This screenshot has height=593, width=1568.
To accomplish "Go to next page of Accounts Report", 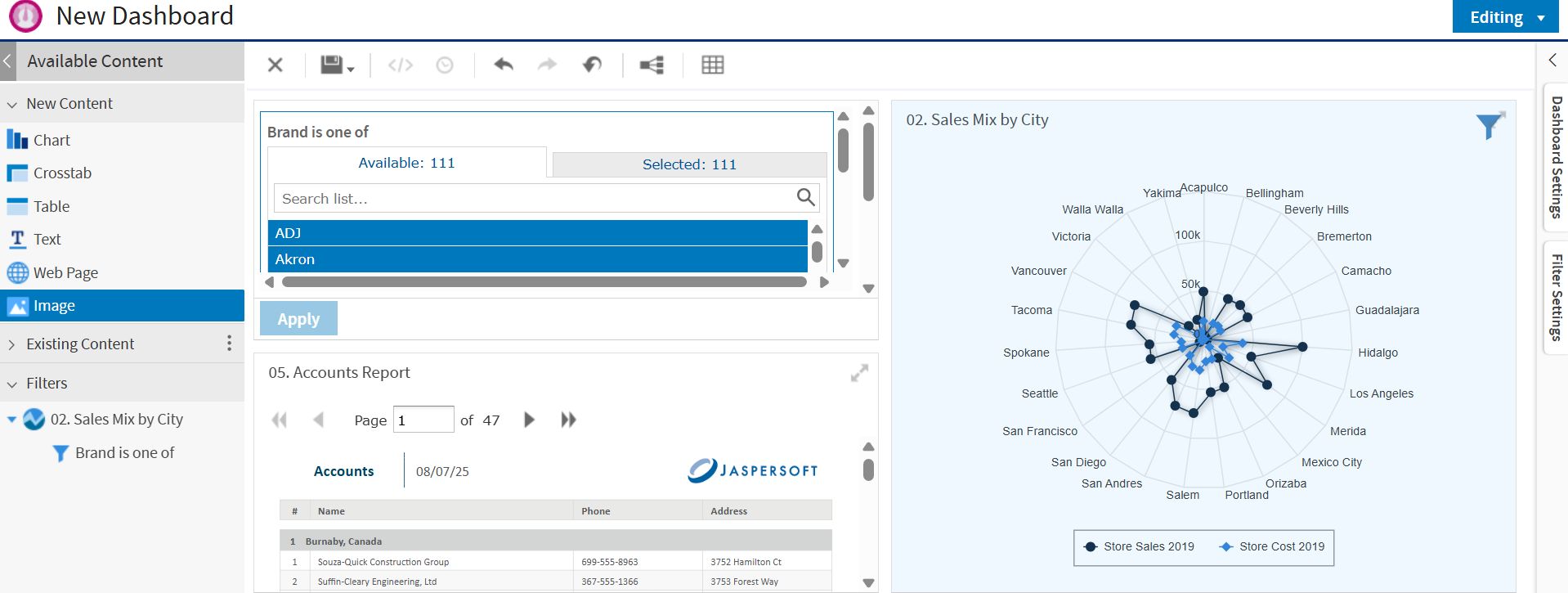I will pyautogui.click(x=529, y=420).
